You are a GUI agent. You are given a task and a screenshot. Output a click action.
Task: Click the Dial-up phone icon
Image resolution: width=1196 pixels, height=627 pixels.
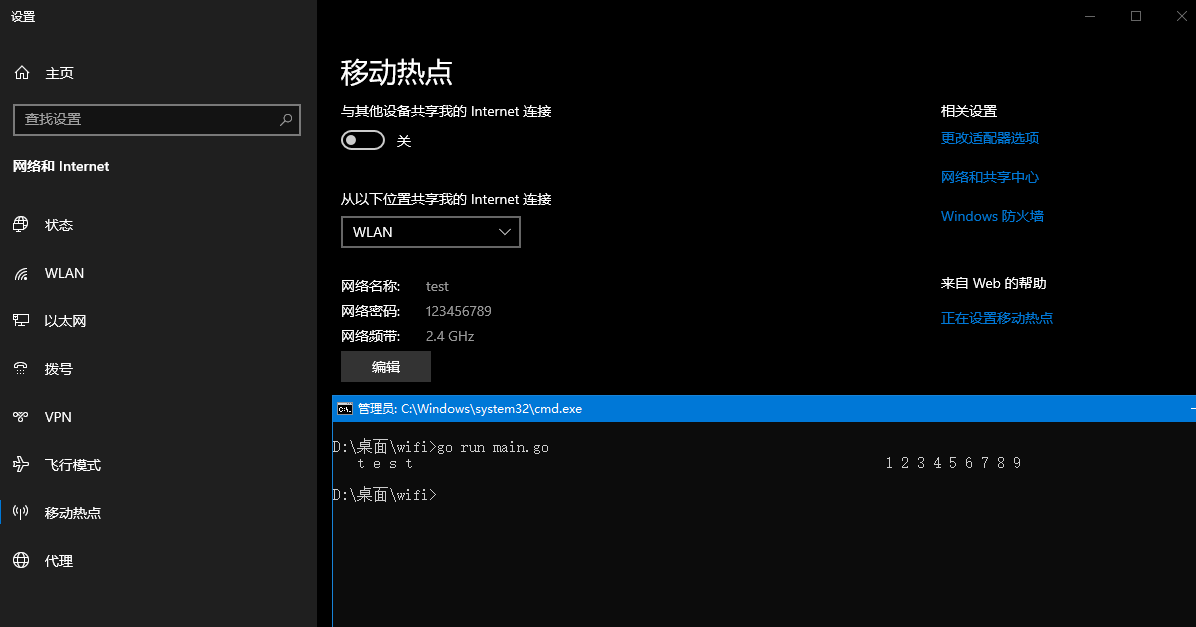pos(21,368)
